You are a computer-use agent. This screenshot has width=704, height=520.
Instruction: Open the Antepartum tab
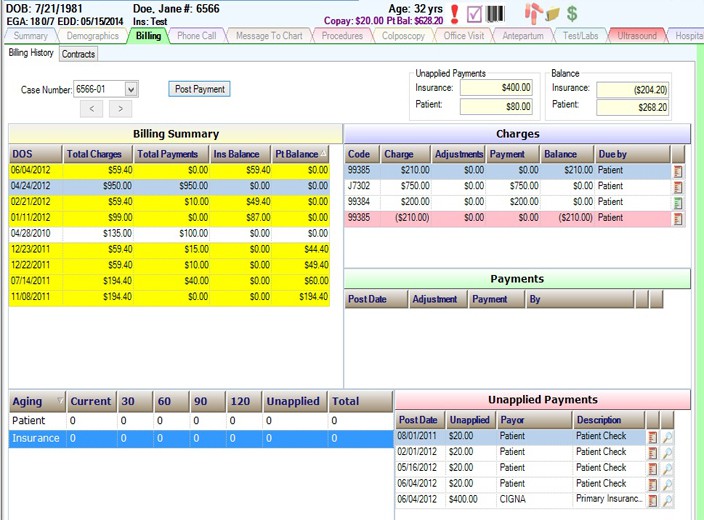click(x=523, y=36)
